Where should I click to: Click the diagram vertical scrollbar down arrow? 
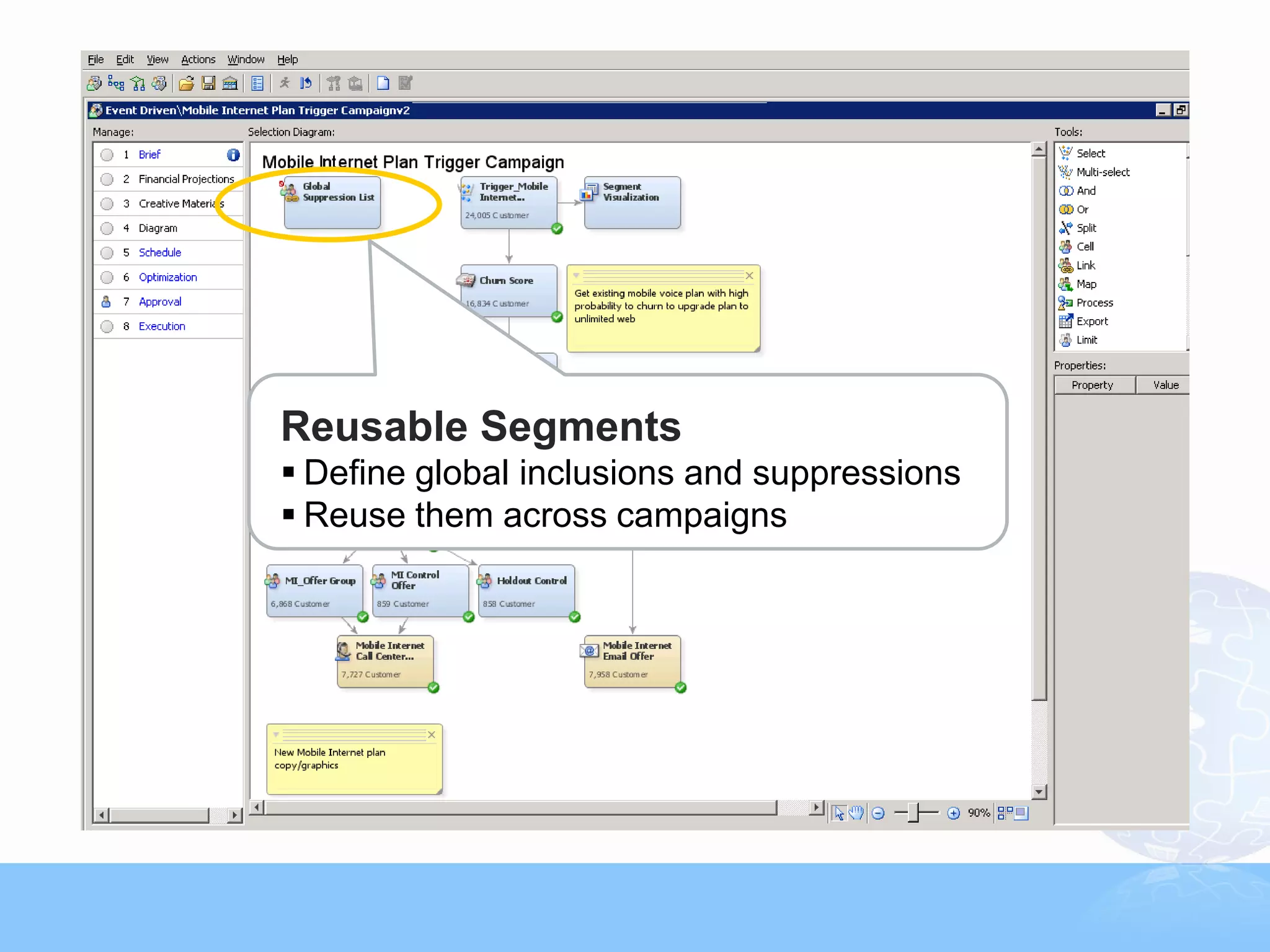pos(1039,791)
